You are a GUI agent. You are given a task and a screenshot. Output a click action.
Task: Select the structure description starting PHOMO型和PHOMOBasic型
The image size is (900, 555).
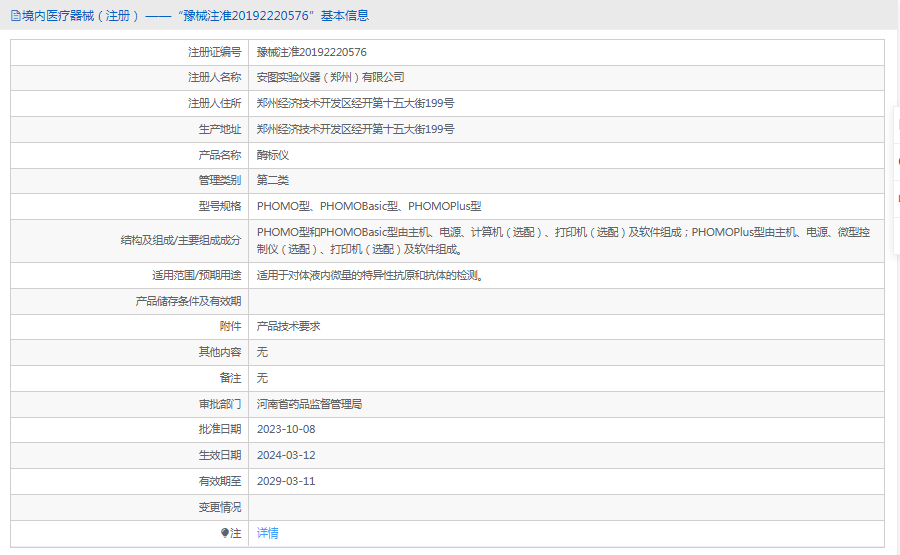(564, 240)
